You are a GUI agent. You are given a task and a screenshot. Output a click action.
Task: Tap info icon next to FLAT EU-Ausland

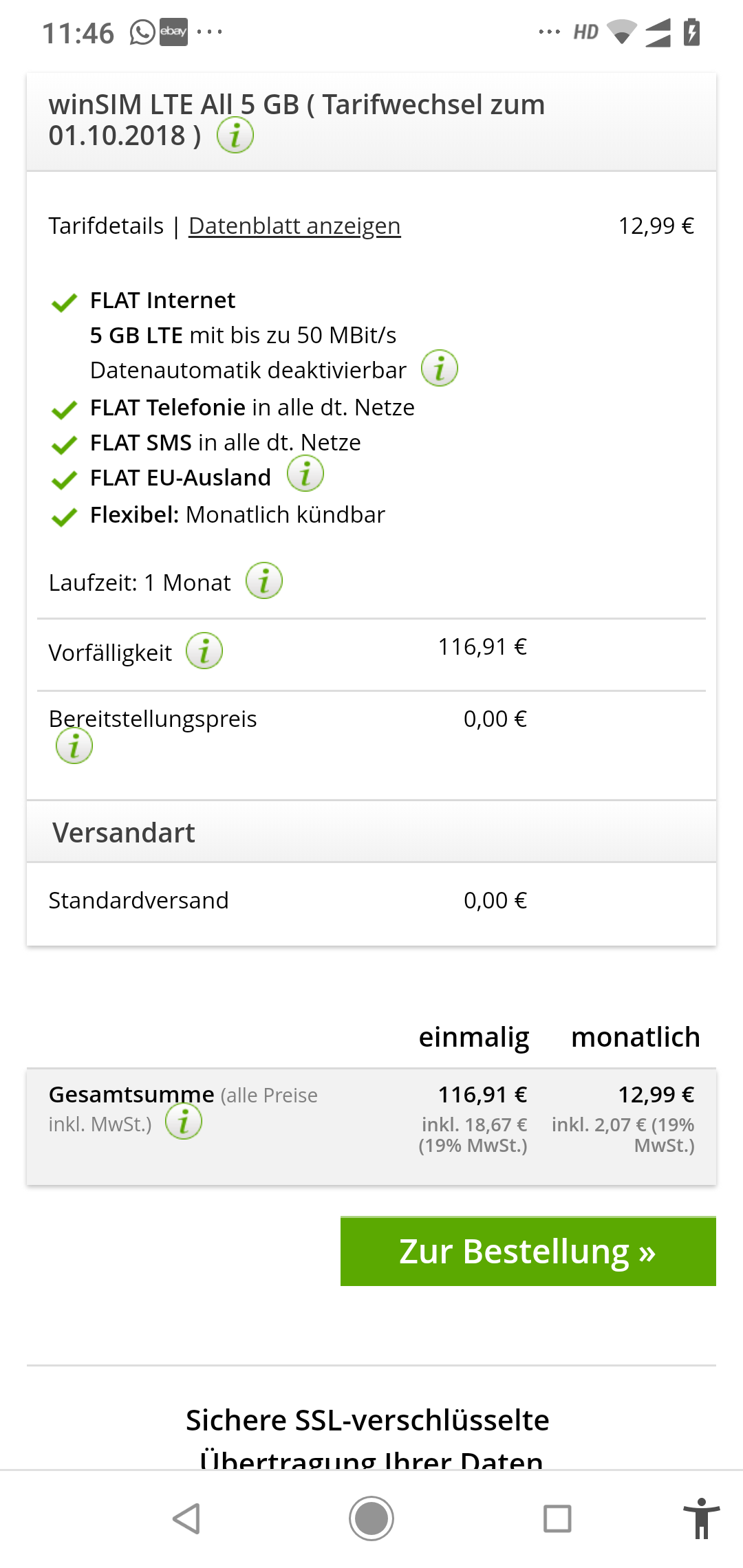[305, 474]
